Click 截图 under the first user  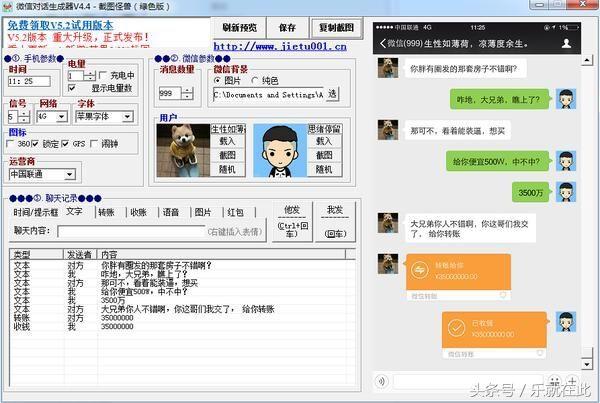point(227,155)
